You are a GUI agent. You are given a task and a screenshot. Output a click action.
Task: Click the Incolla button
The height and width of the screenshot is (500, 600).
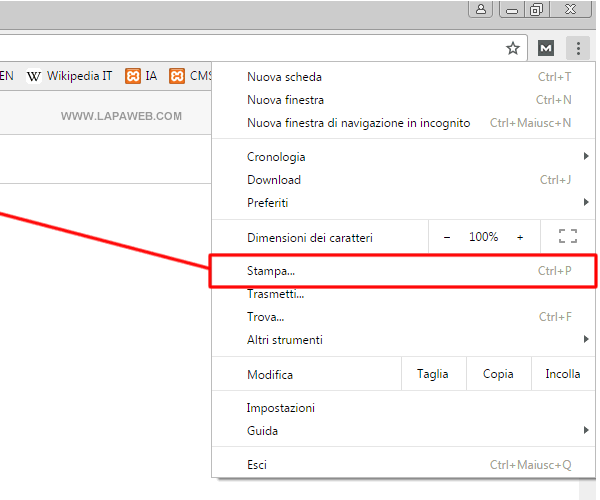[x=562, y=374]
